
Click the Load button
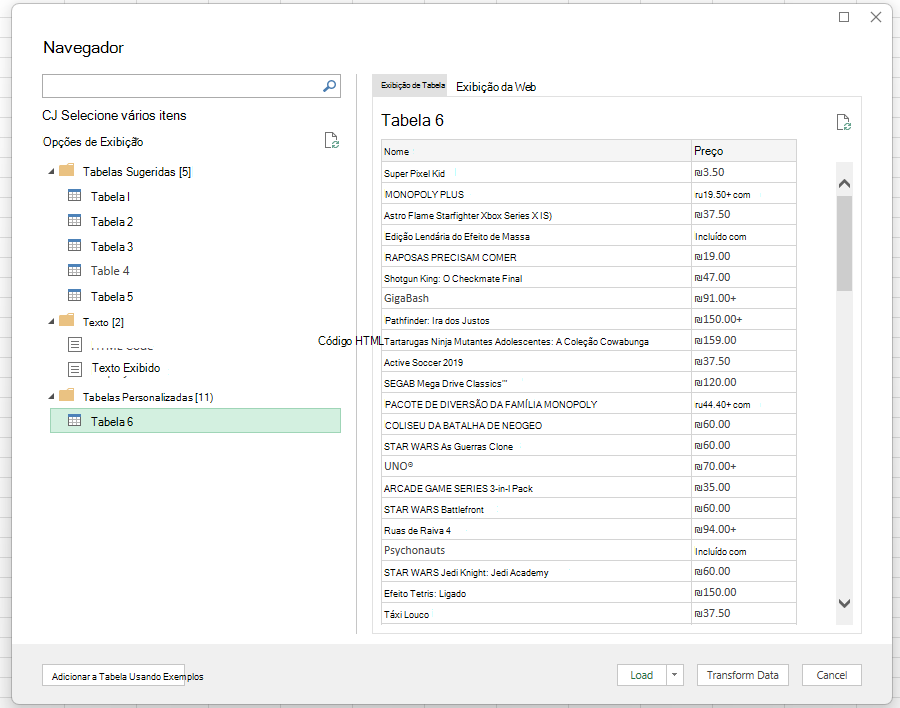(x=642, y=675)
